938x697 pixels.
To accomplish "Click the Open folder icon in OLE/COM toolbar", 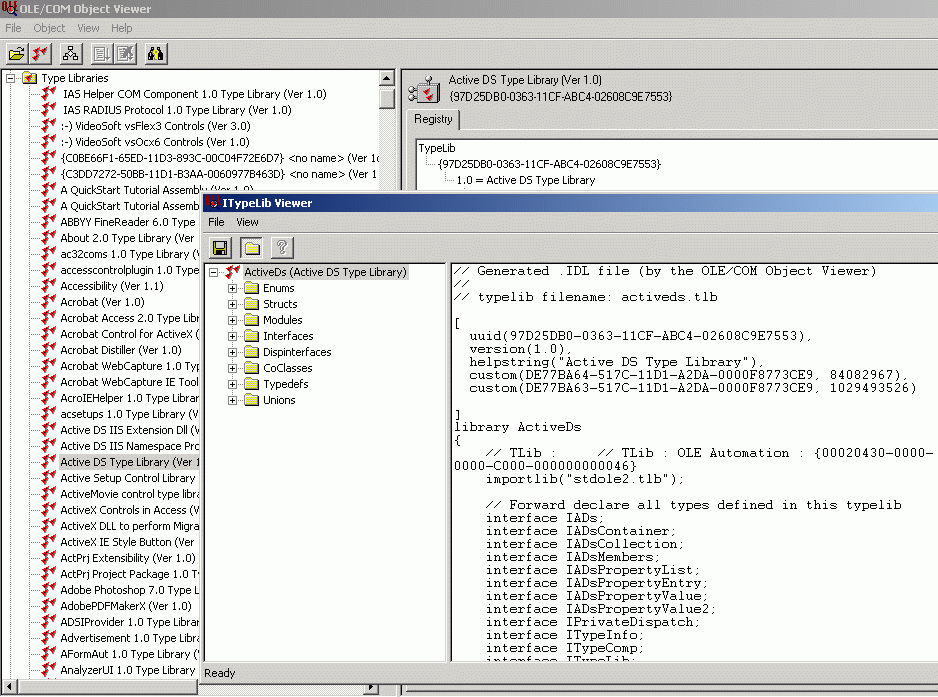I will point(17,54).
